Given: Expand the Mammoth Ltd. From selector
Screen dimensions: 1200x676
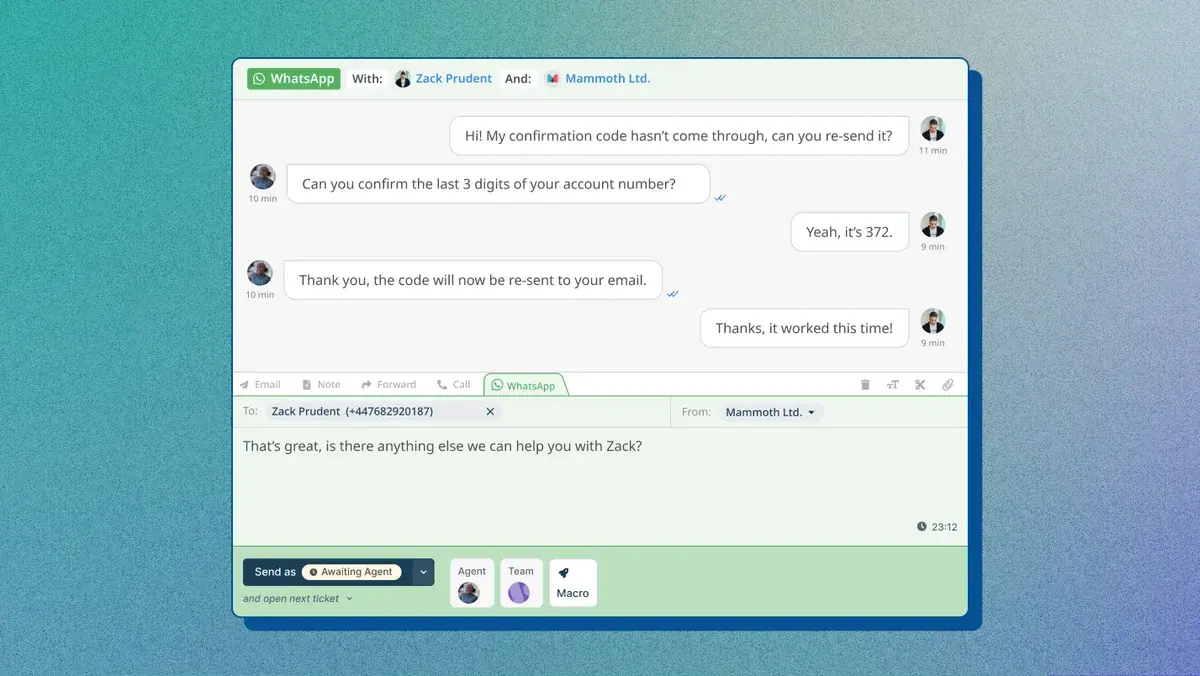Looking at the screenshot, I should point(771,411).
